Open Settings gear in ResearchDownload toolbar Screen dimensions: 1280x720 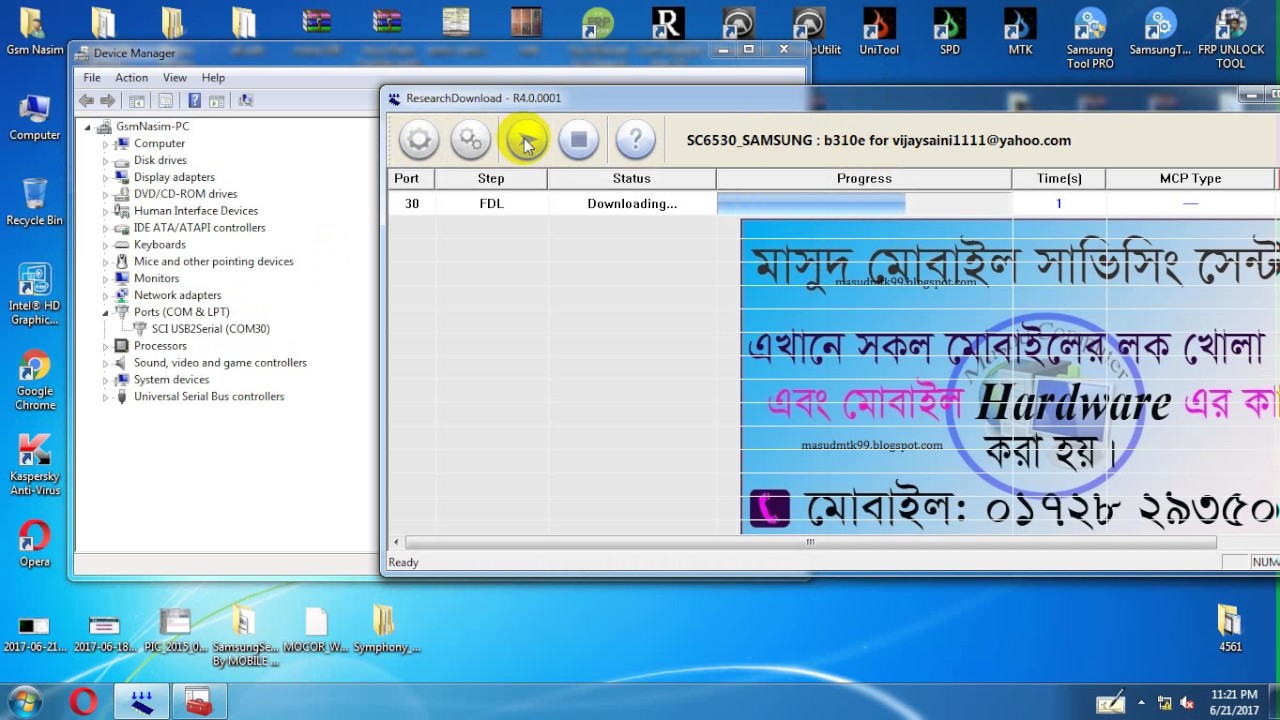(419, 140)
